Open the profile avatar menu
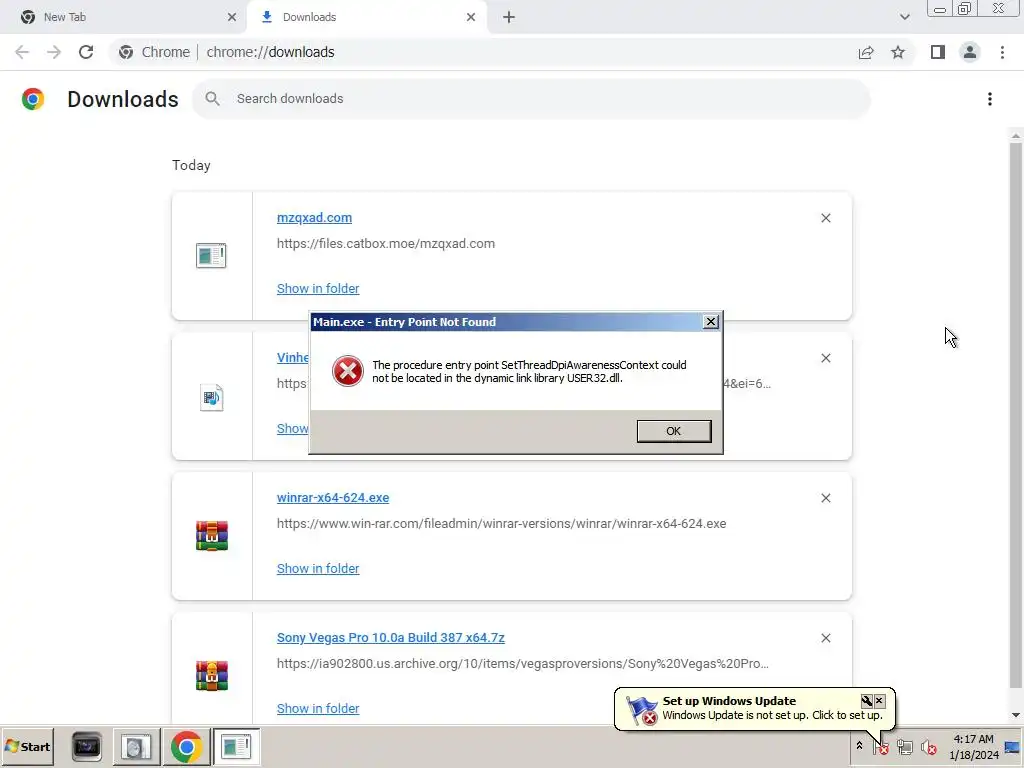Image resolution: width=1024 pixels, height=768 pixels. (970, 52)
